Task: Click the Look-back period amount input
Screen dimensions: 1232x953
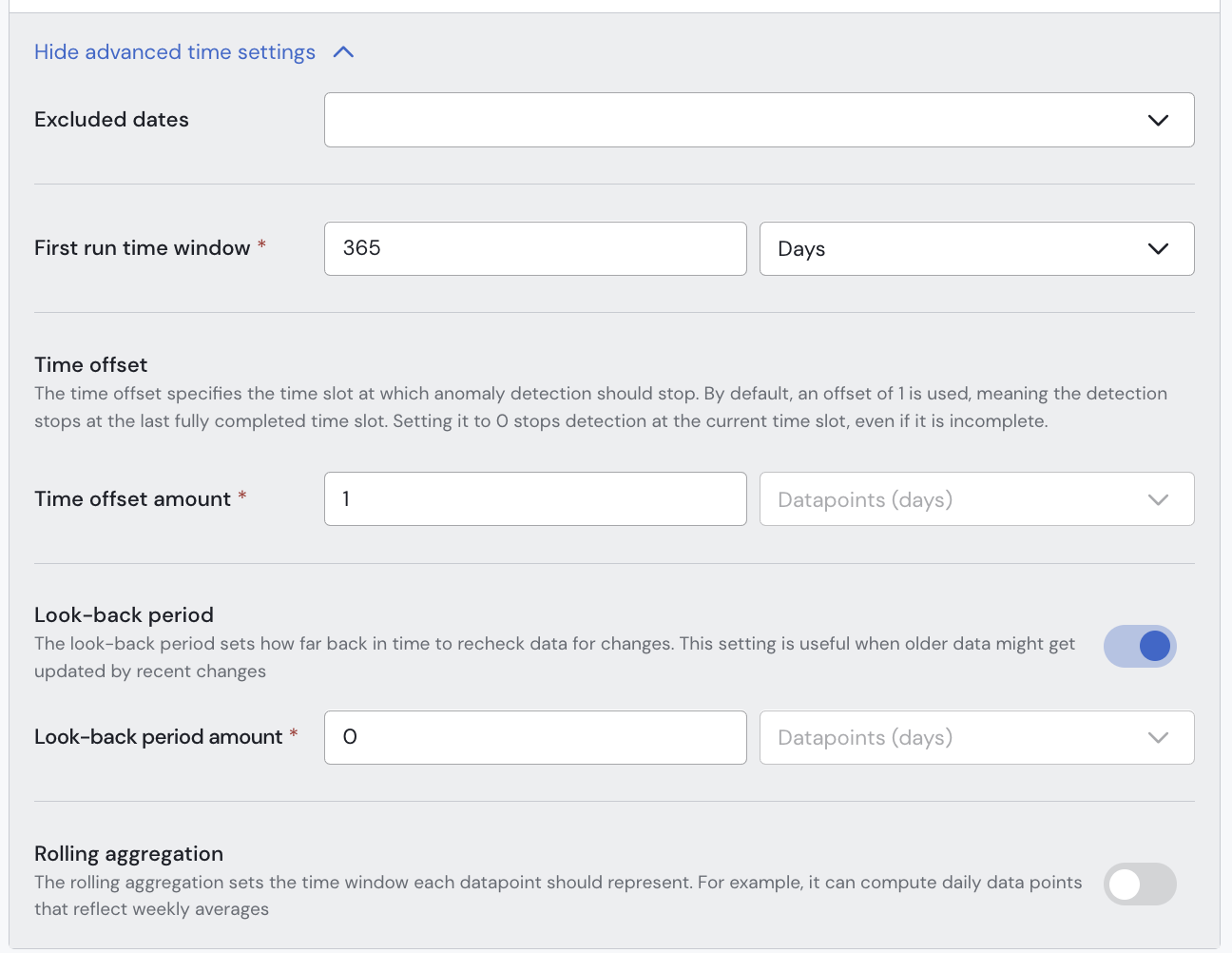Action: coord(535,738)
